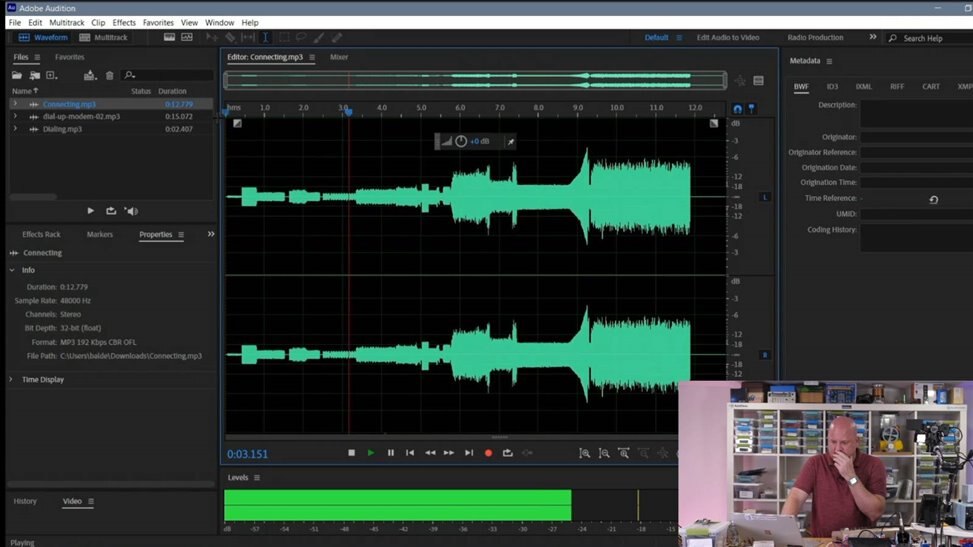
Task: Toggle snapping magnet icon above waveform
Action: 737,109
